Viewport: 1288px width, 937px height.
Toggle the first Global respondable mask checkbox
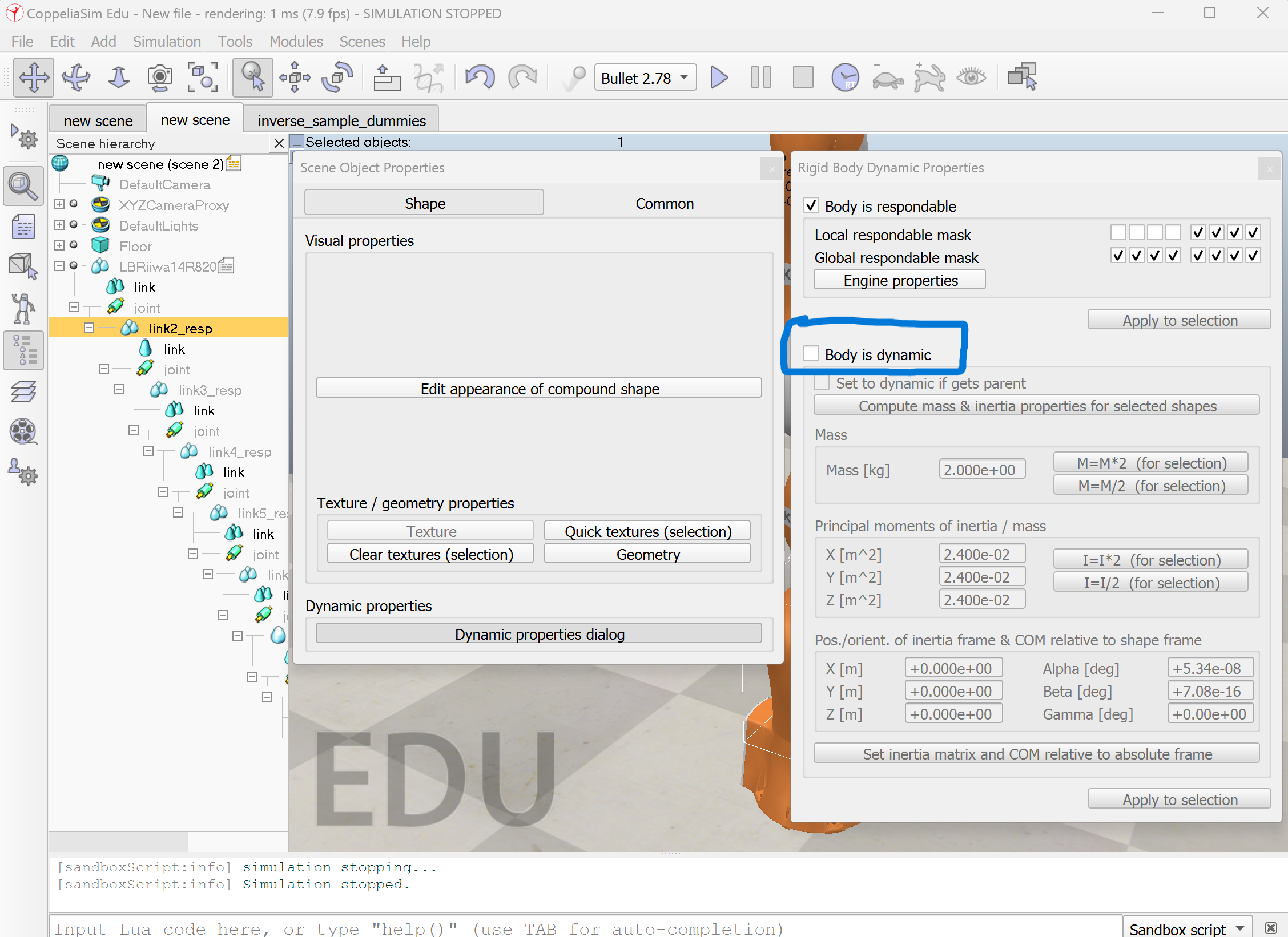coord(1118,255)
